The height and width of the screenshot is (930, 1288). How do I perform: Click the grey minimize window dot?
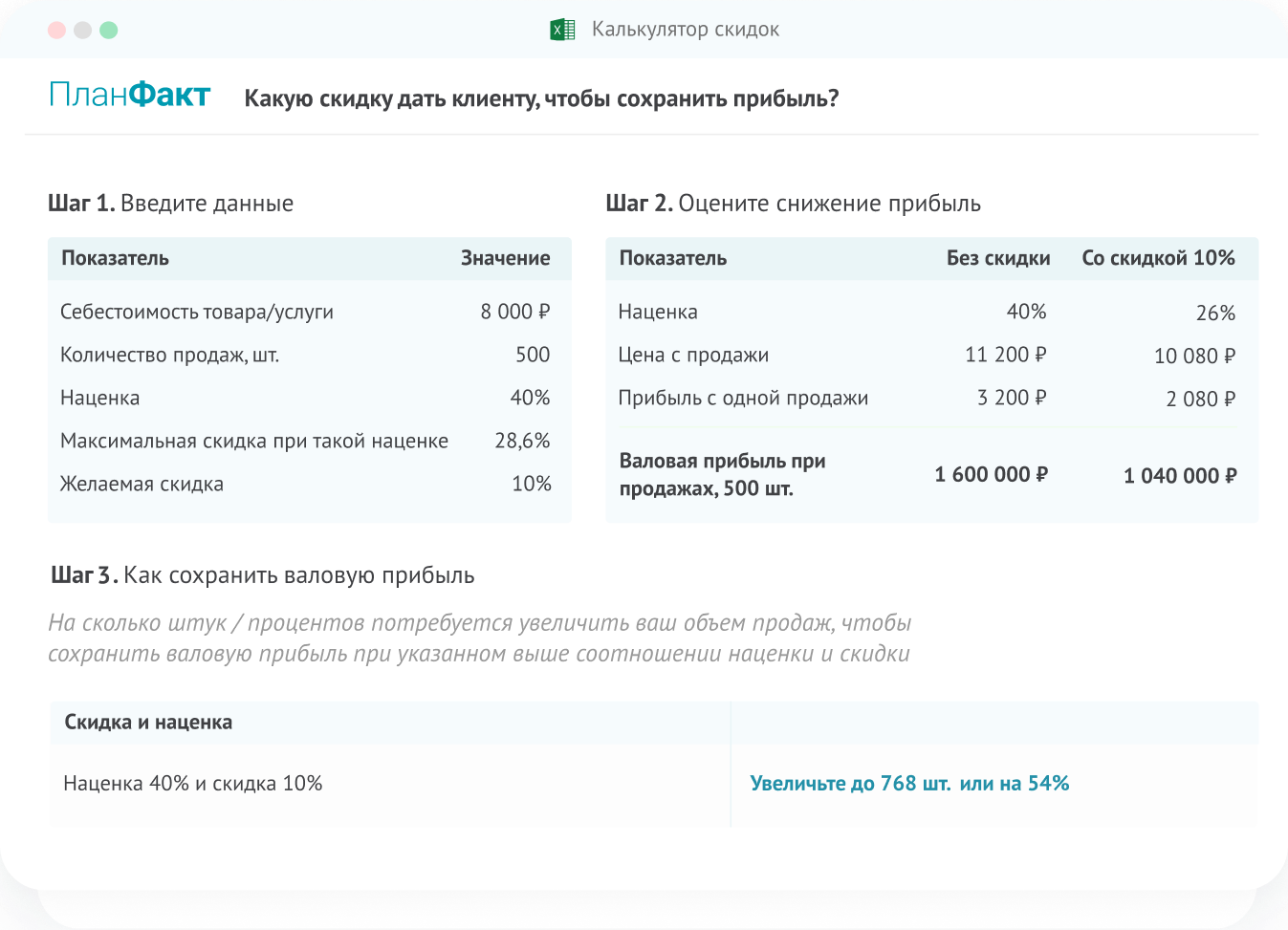point(82,30)
